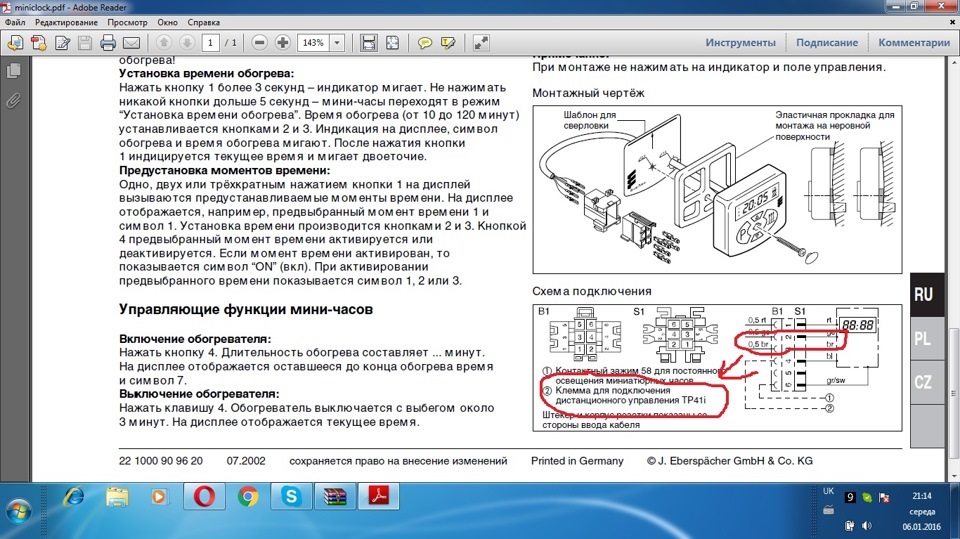
Task: Click the power plug tray icon
Action: point(850,526)
